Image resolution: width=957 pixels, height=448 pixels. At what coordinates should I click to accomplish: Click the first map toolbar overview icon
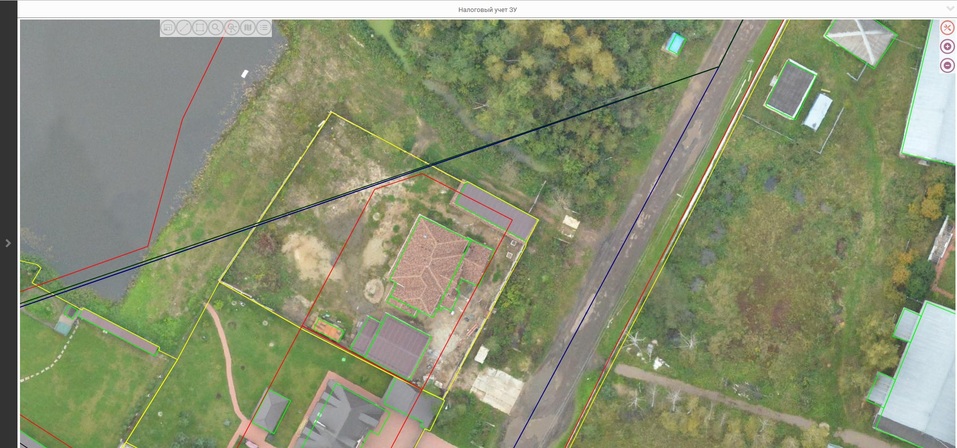click(168, 28)
